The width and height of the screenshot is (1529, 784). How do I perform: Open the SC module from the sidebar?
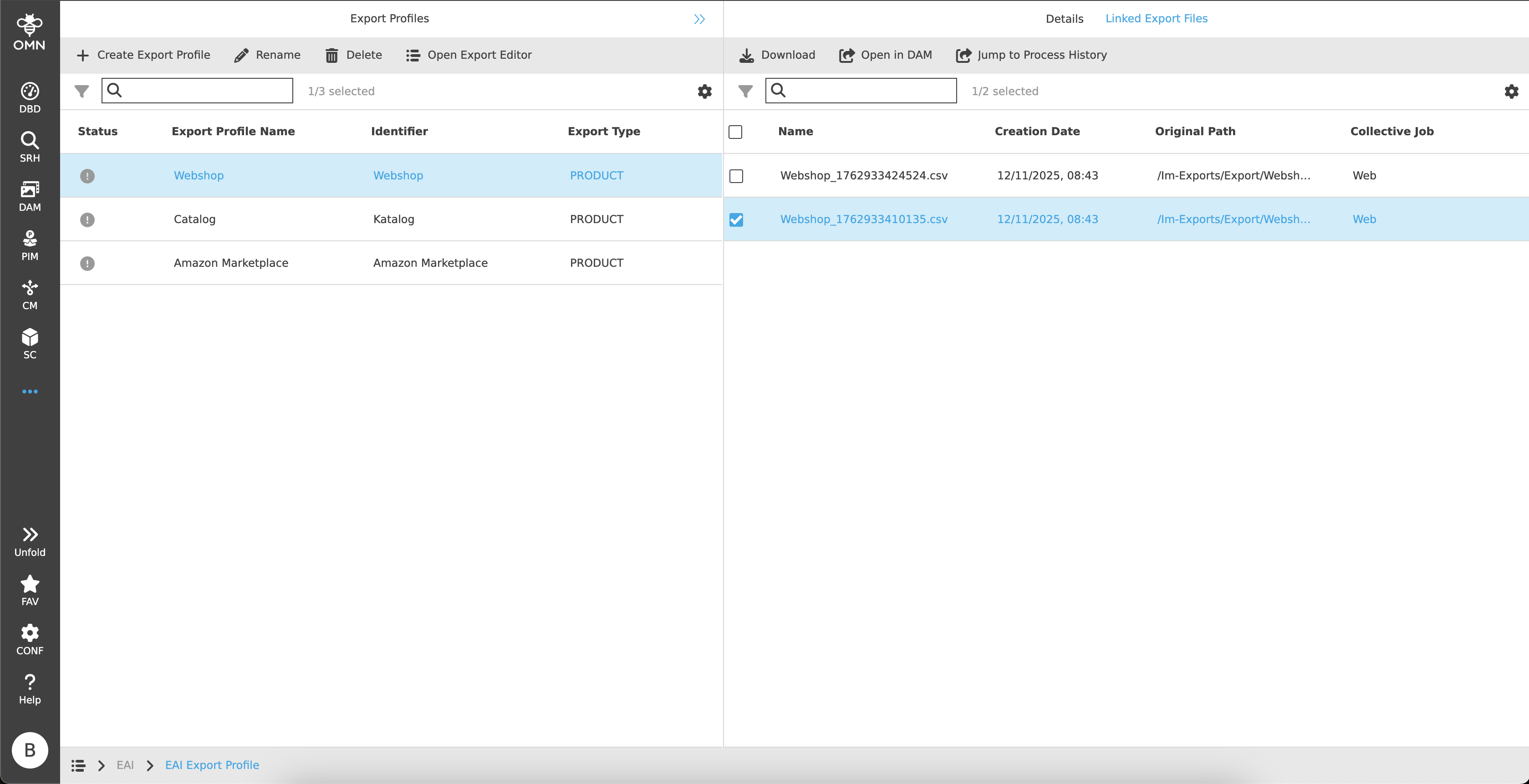click(x=29, y=343)
